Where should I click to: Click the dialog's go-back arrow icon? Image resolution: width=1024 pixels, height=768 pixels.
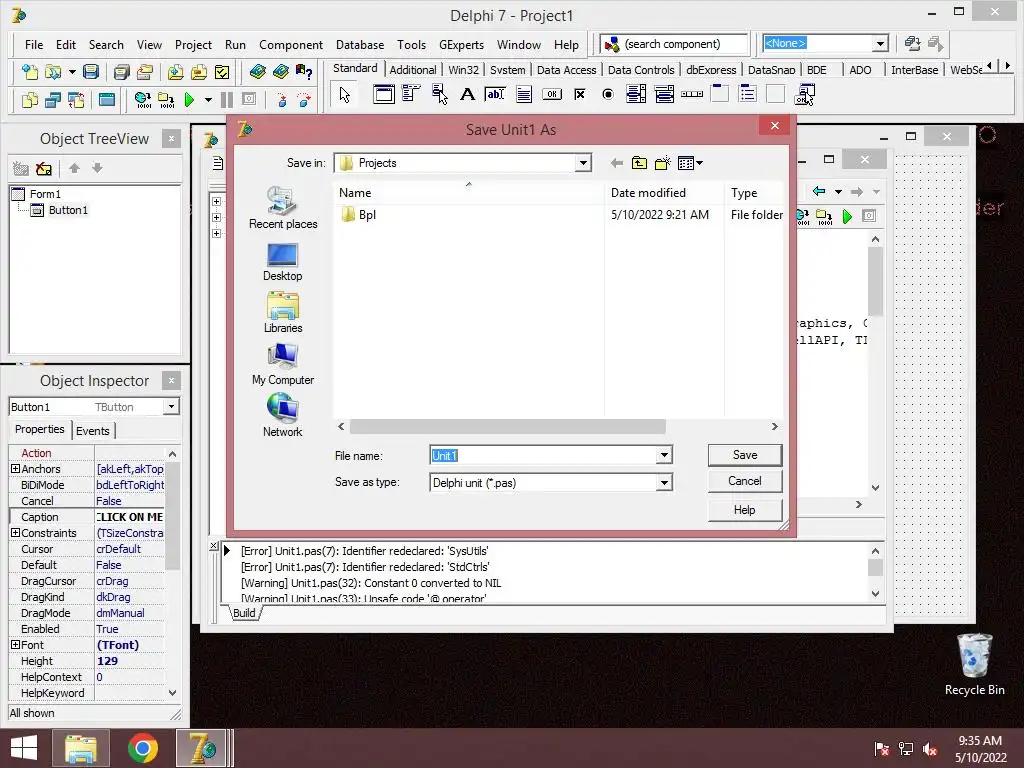coord(616,163)
